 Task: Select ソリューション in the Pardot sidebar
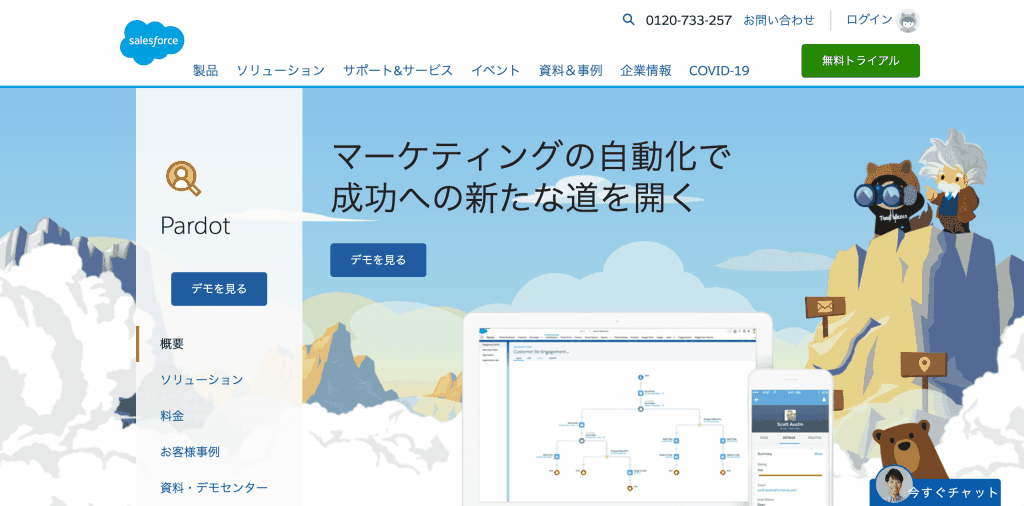[202, 379]
